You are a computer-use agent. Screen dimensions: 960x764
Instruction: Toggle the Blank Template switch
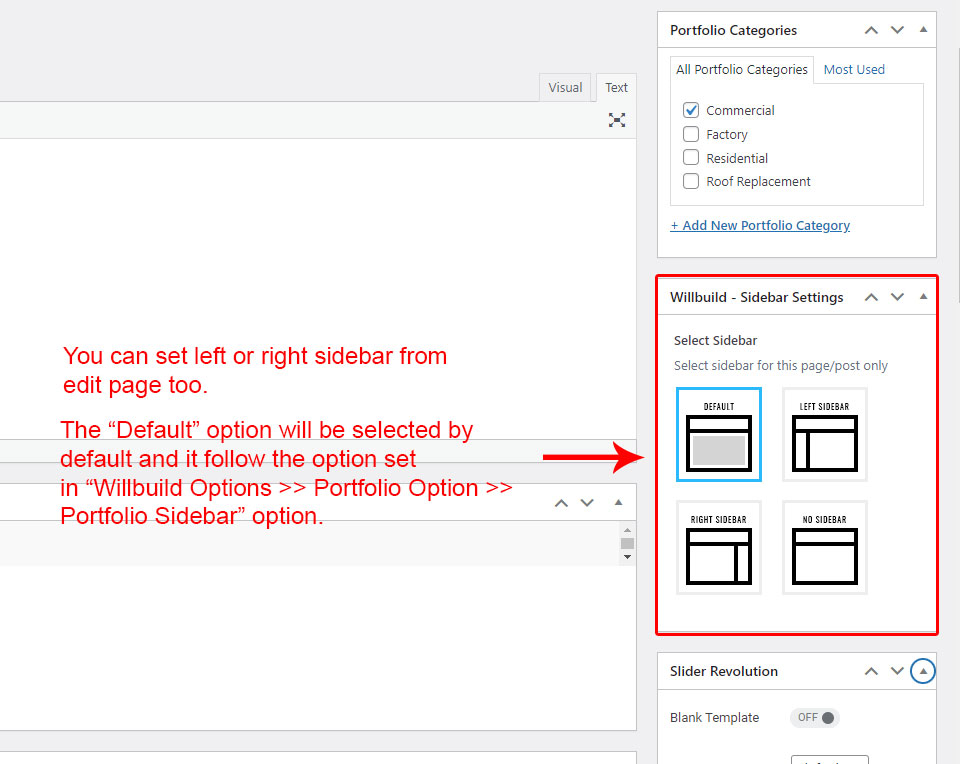tap(815, 717)
